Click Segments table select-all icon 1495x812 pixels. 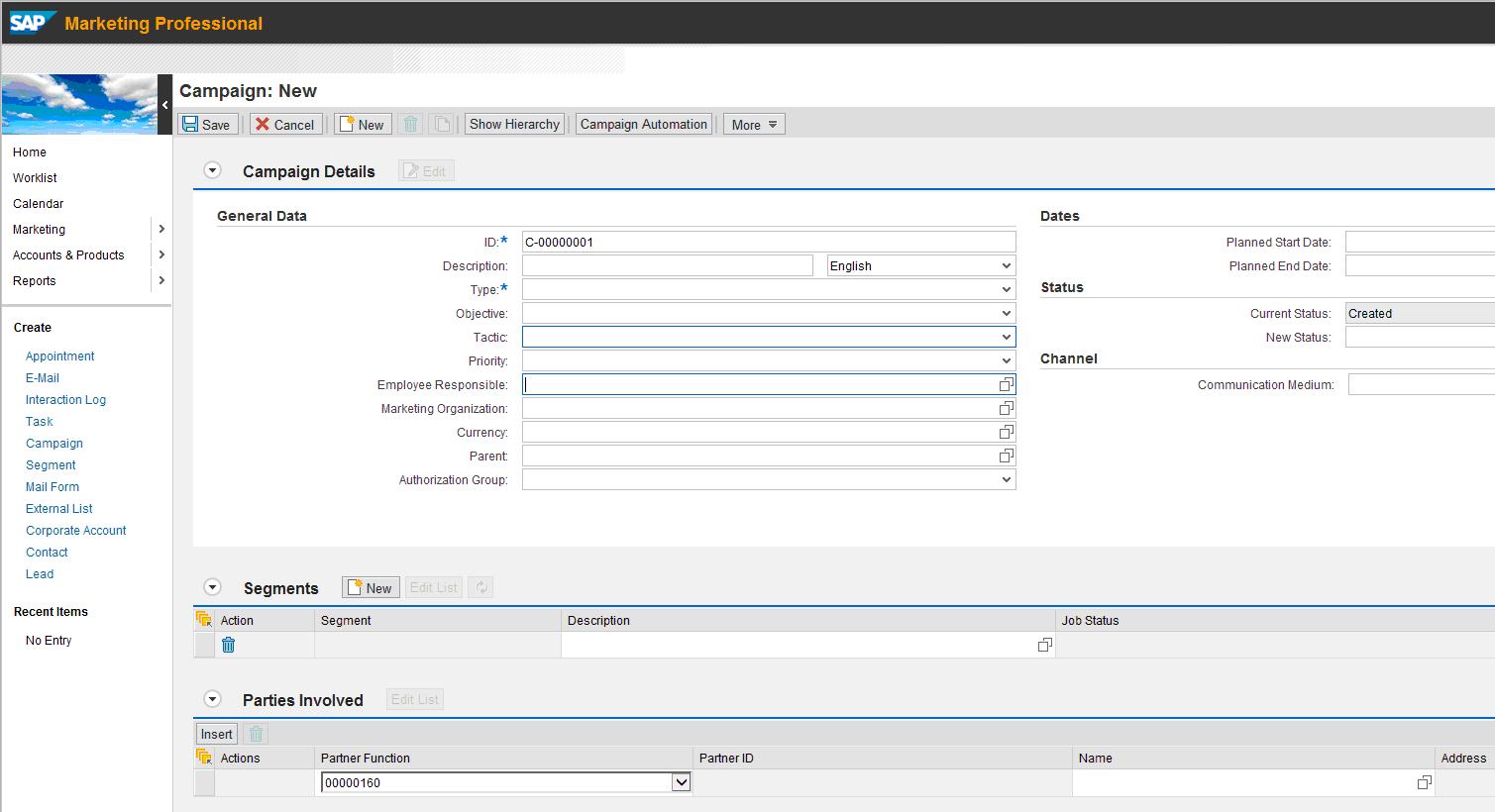pyautogui.click(x=204, y=620)
